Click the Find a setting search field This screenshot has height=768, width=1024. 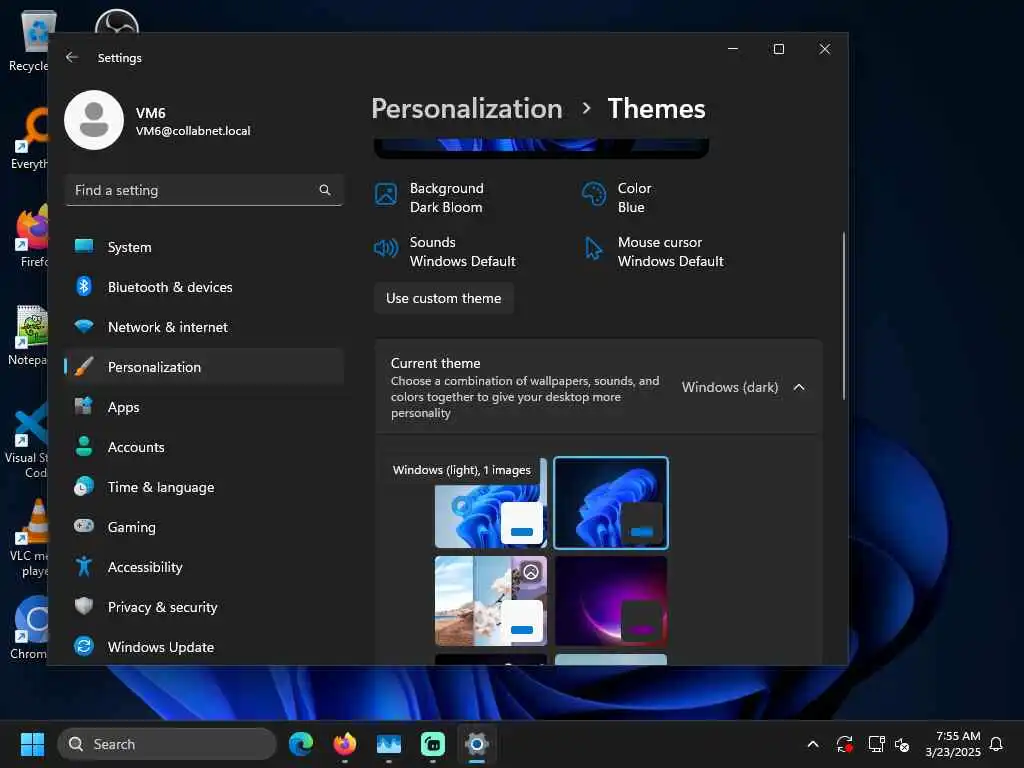204,190
